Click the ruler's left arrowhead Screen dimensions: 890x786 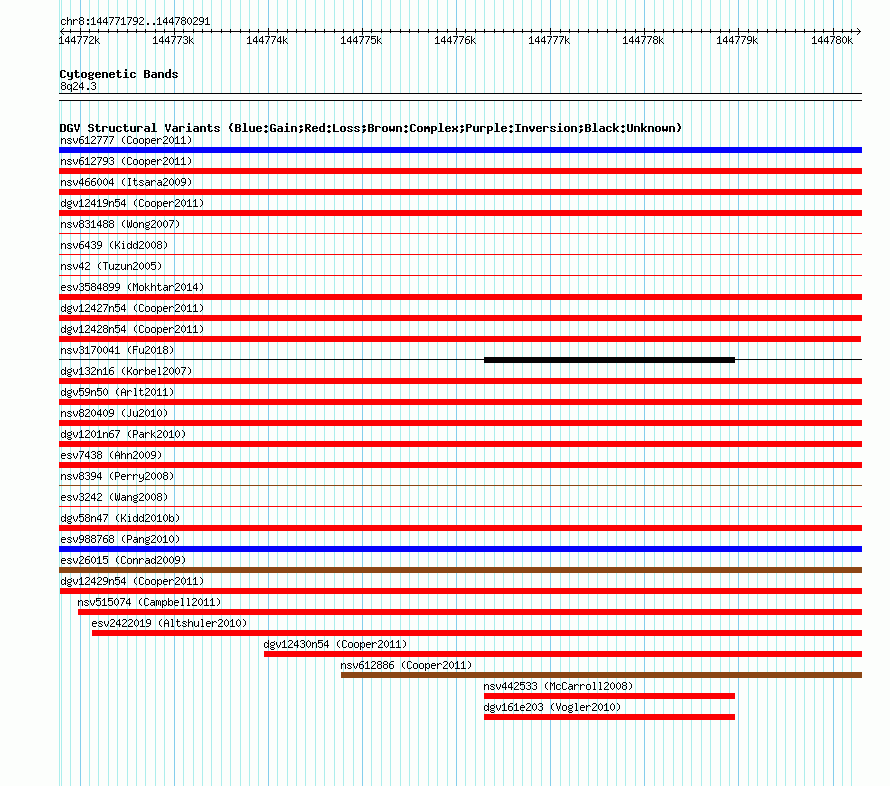tap(62, 31)
